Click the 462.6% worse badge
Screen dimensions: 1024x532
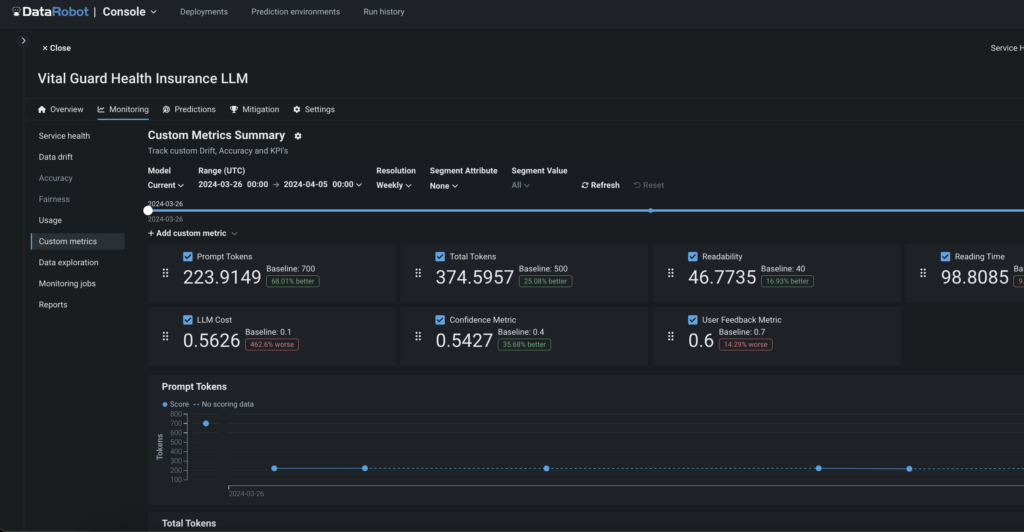pyautogui.click(x=272, y=345)
